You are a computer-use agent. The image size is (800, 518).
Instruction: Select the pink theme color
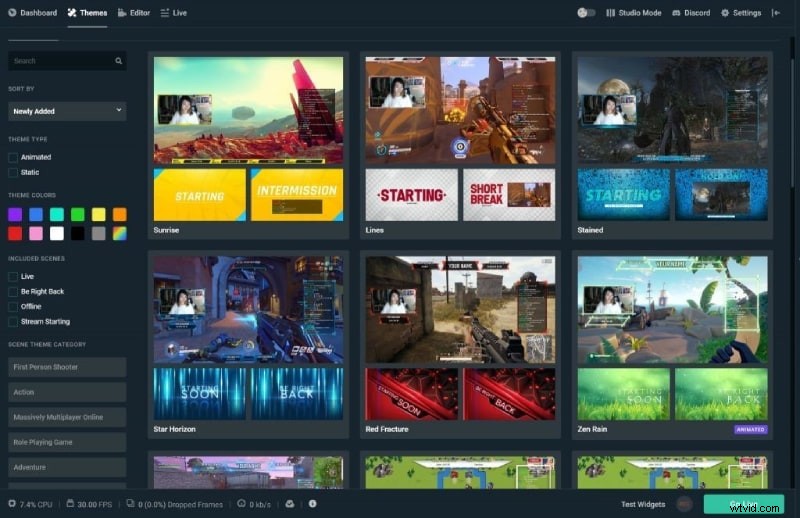pyautogui.click(x=36, y=233)
